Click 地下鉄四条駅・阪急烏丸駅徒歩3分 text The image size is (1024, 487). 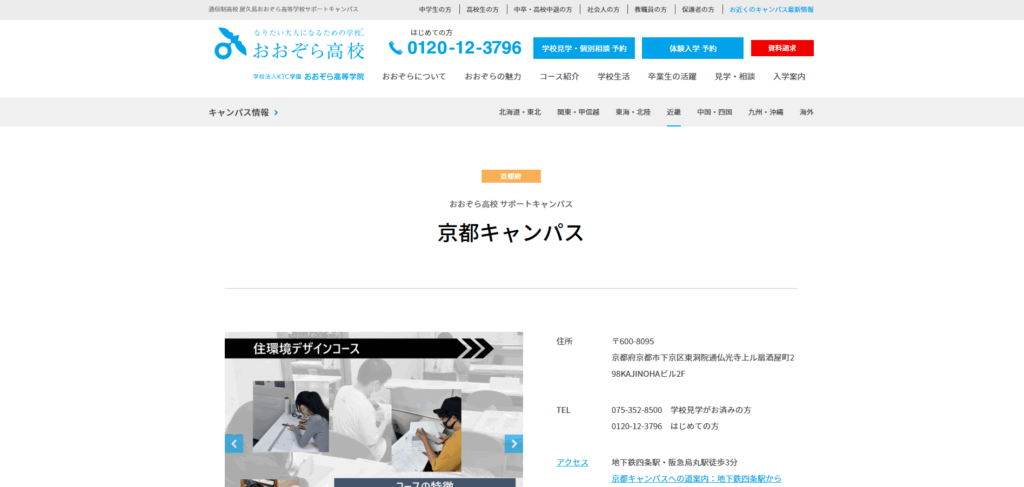tap(675, 463)
